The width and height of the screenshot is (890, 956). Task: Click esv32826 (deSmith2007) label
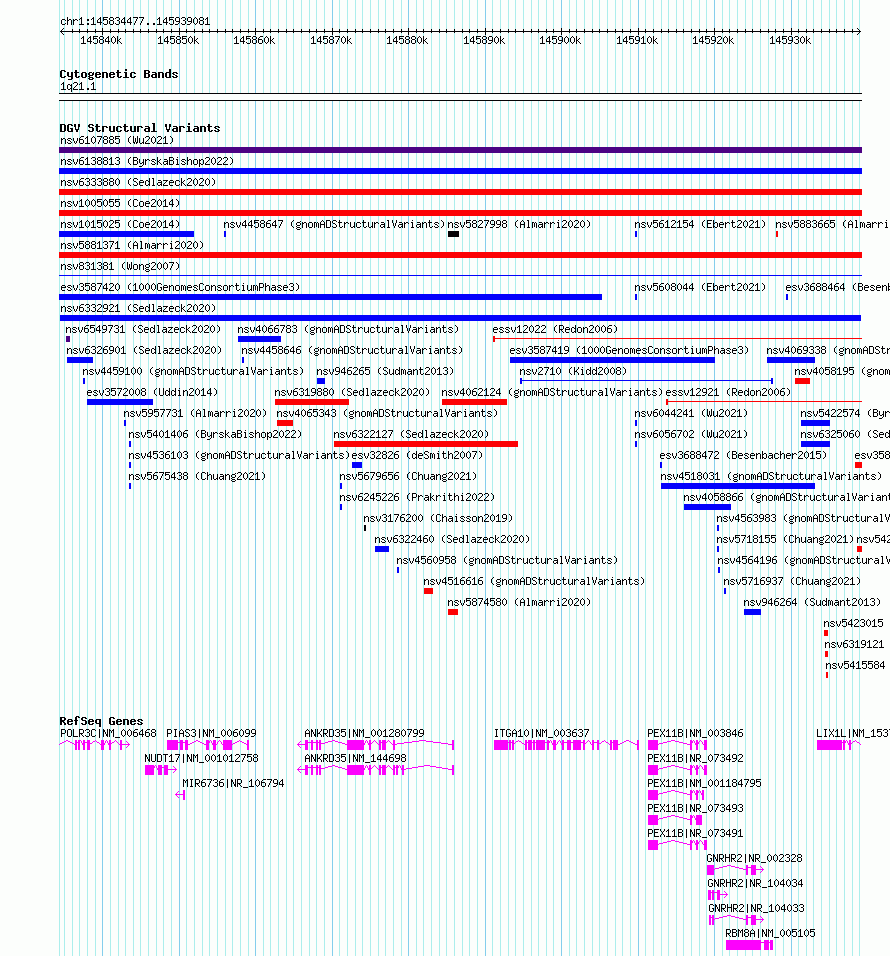[418, 455]
